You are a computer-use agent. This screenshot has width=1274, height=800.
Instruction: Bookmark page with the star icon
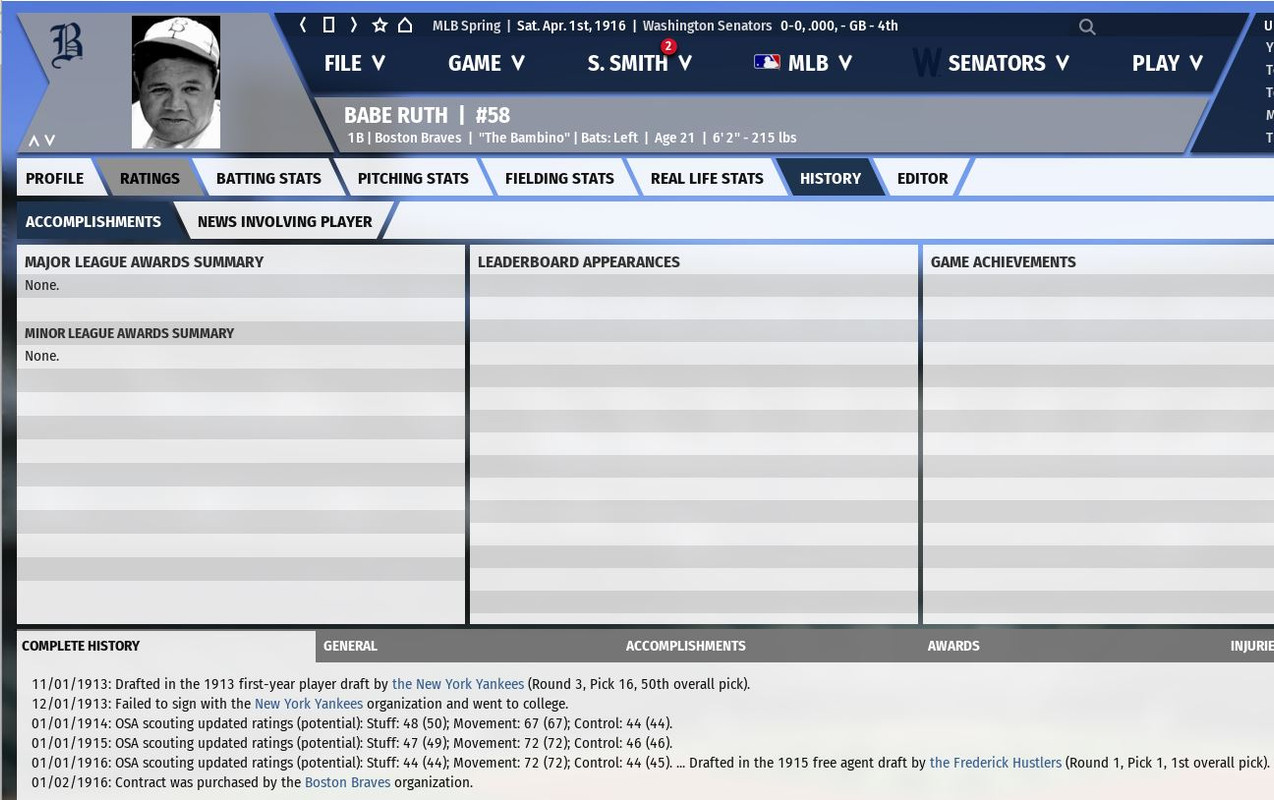(380, 25)
